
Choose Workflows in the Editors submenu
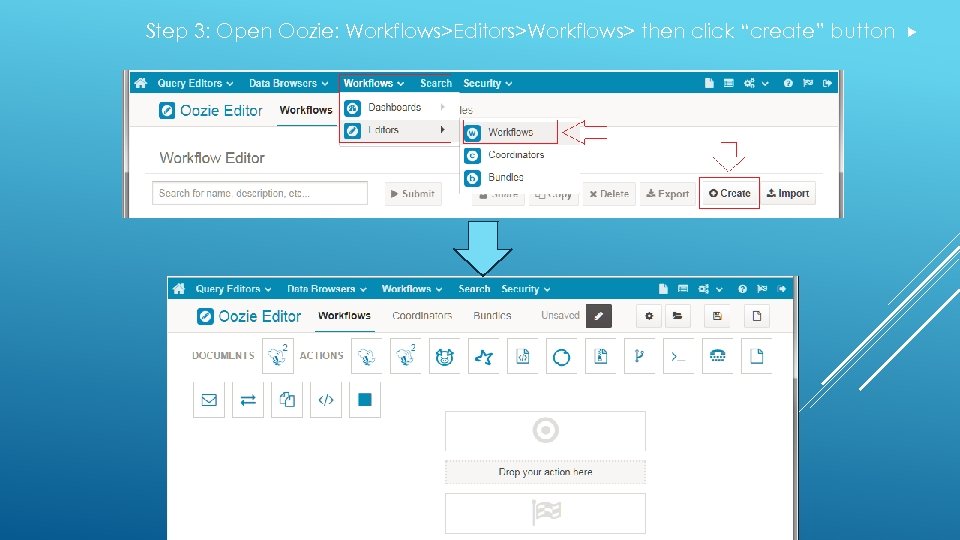click(510, 132)
